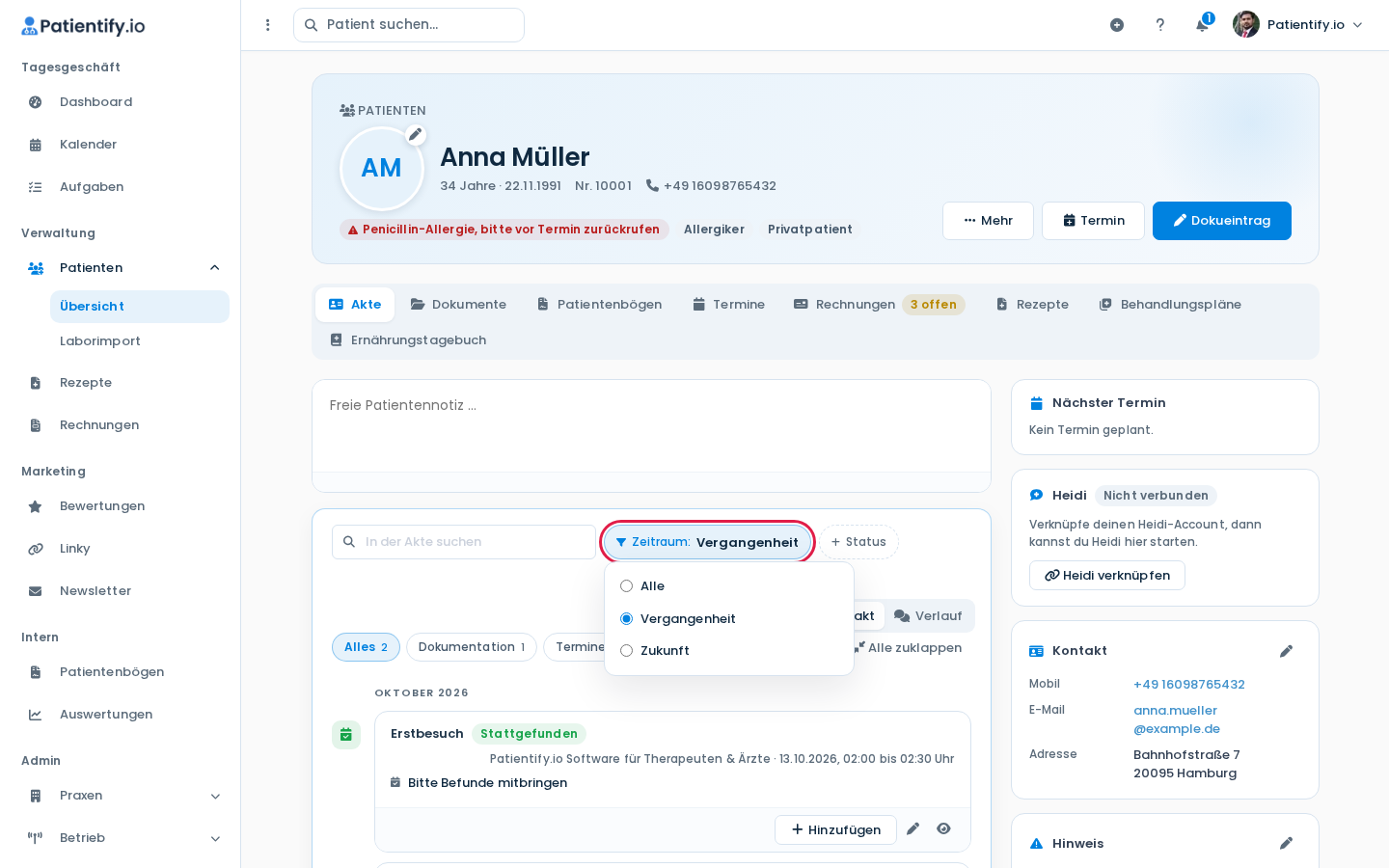This screenshot has width=1389, height=868.
Task: Click Heidi verknüpfen button
Action: point(1107,576)
